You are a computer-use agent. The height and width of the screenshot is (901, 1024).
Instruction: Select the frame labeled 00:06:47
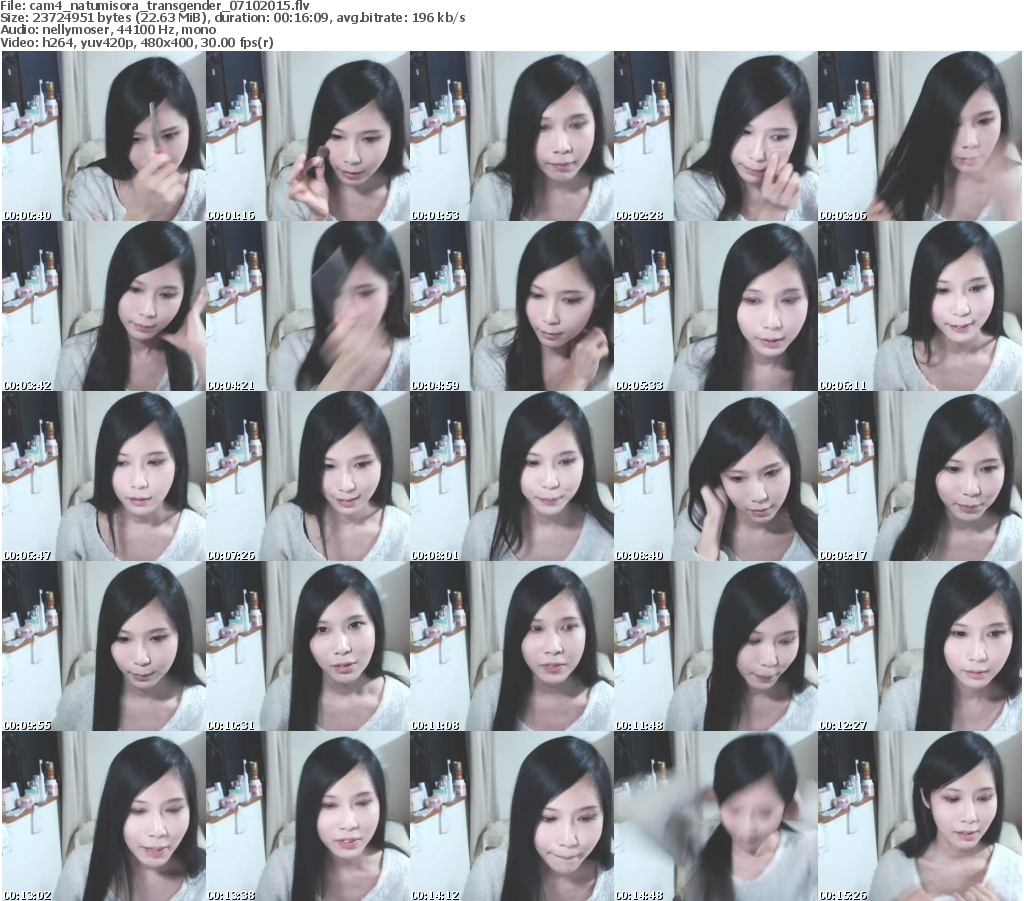pos(104,476)
